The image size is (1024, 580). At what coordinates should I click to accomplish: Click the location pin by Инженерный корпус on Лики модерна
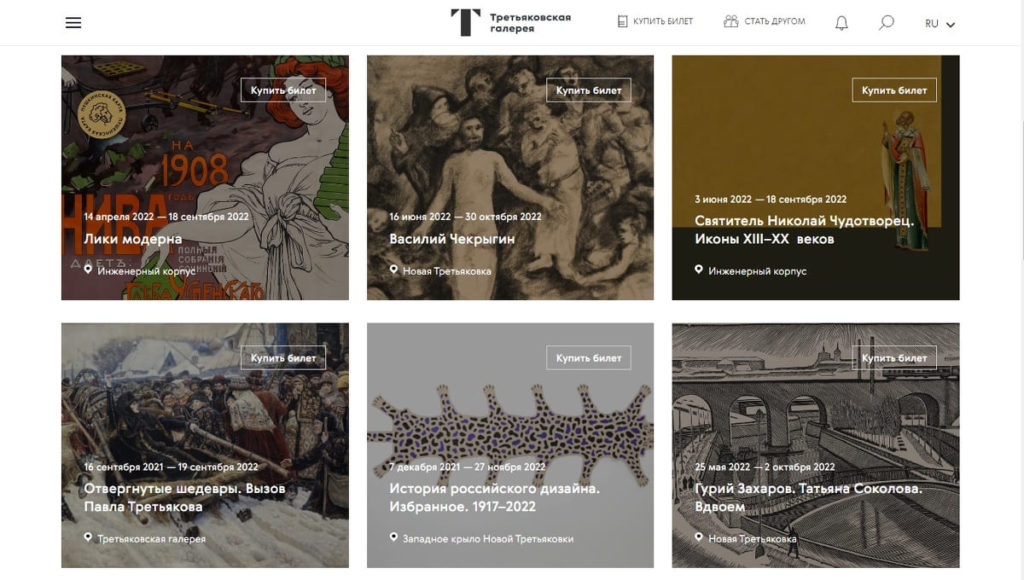[88, 269]
